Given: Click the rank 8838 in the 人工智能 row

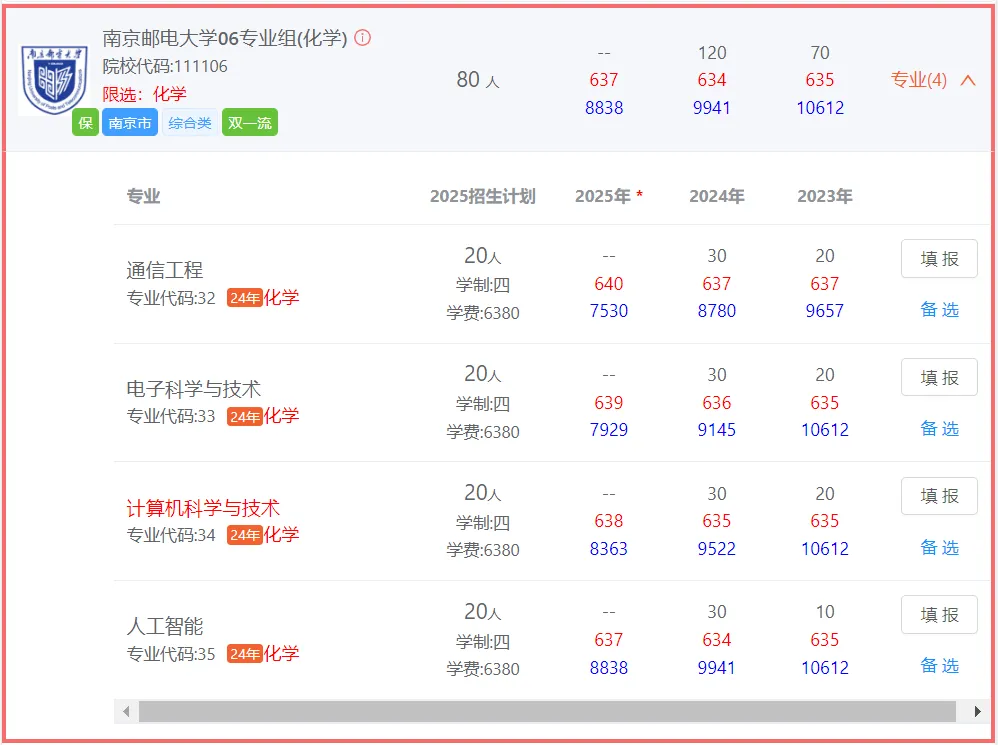Looking at the screenshot, I should pyautogui.click(x=608, y=667).
